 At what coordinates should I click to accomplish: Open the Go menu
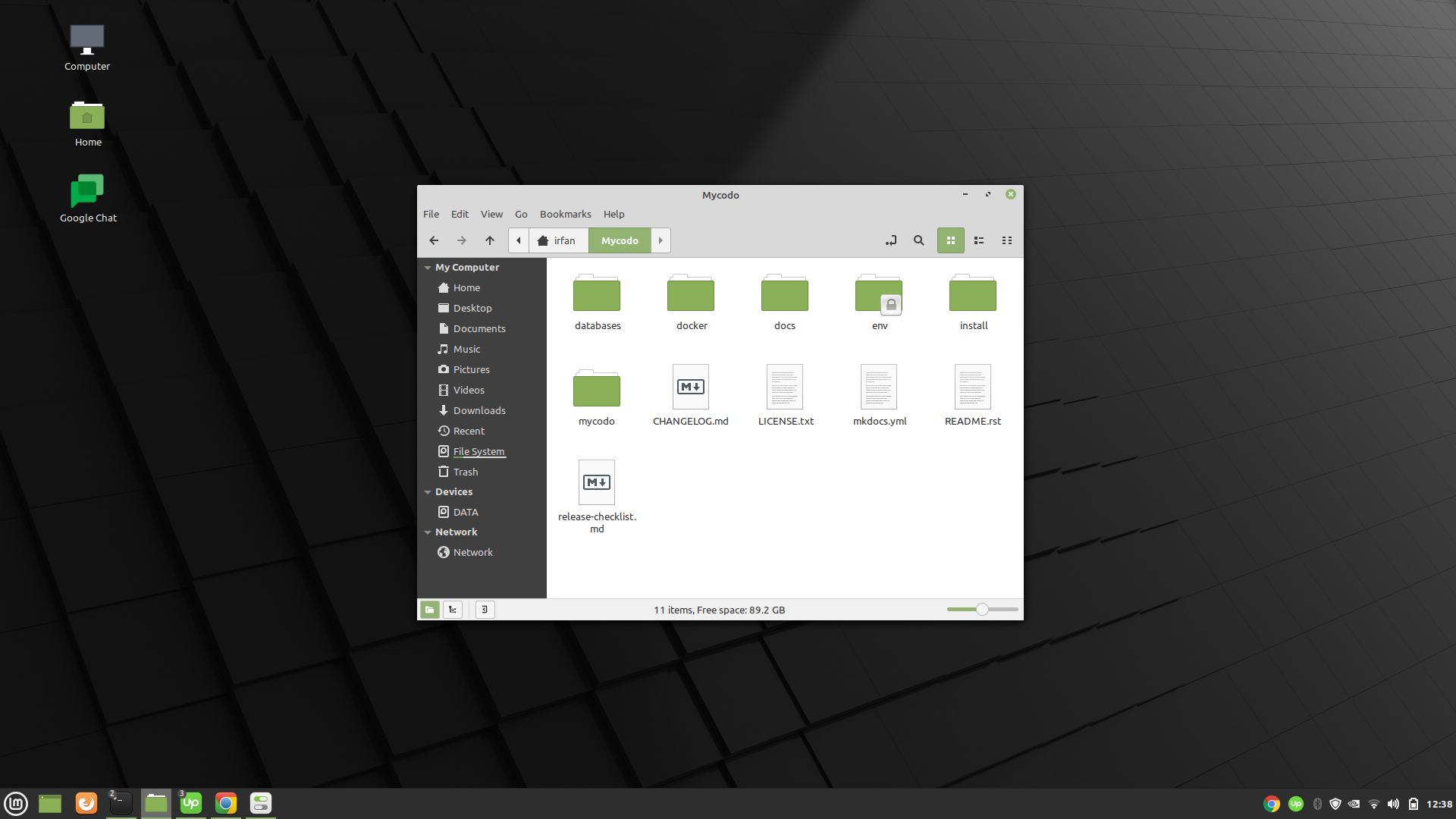[x=521, y=215]
